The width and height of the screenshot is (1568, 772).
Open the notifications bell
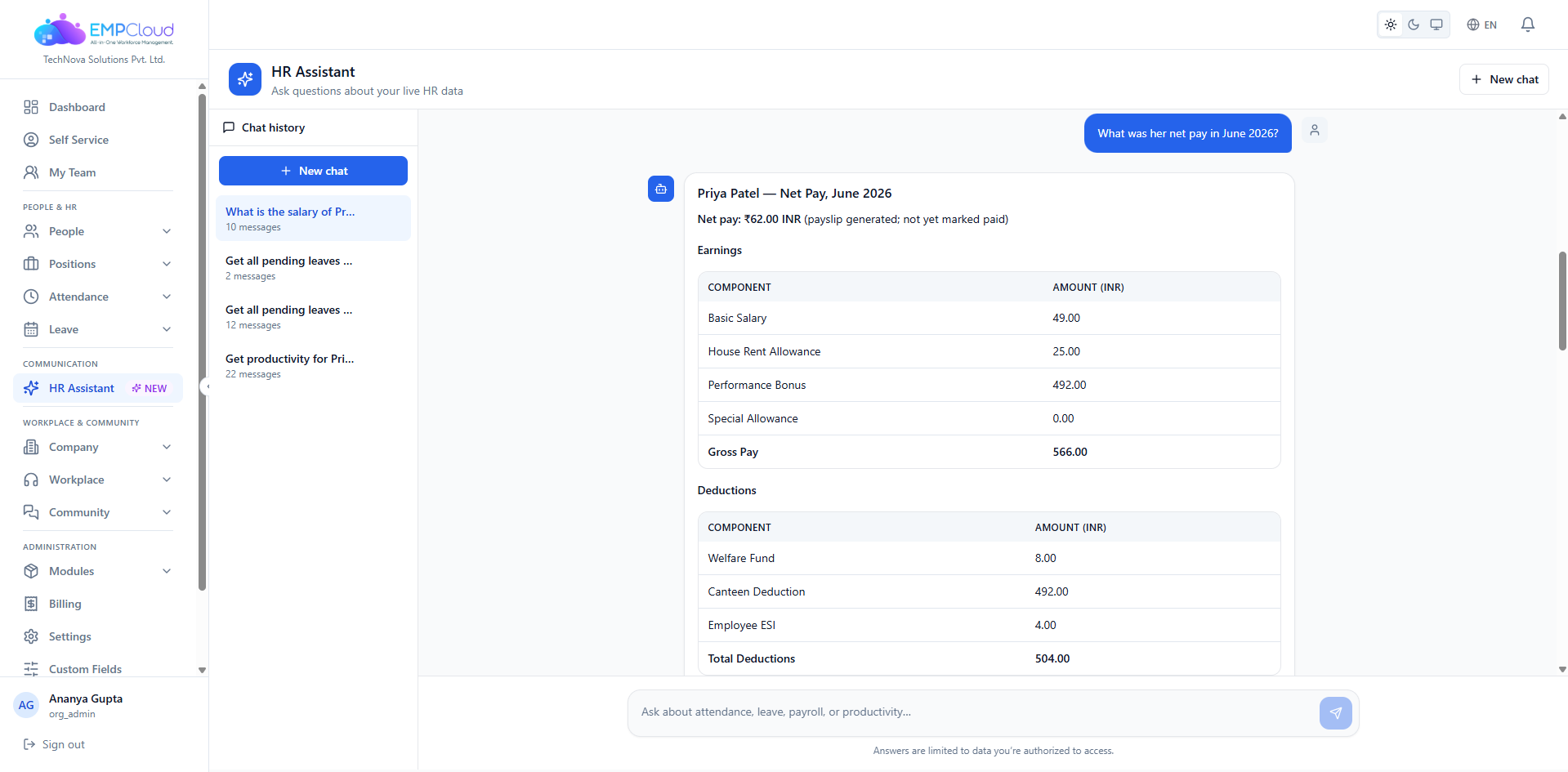point(1527,25)
